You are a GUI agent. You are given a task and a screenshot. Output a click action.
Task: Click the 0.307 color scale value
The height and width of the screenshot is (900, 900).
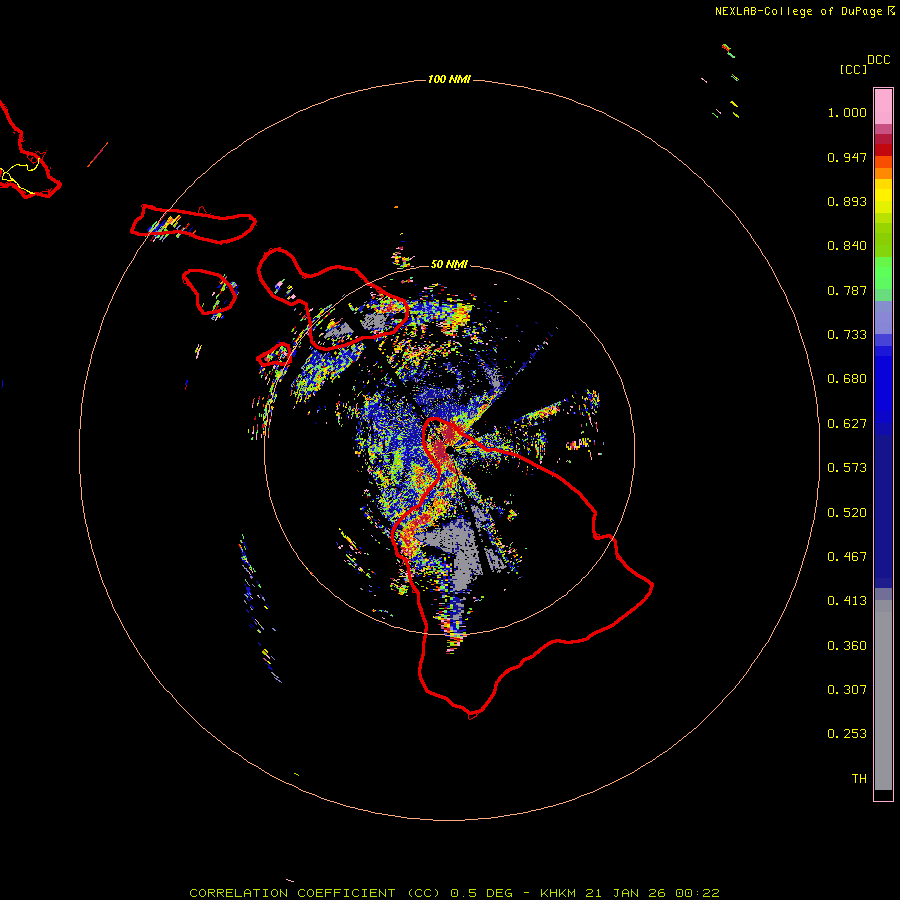click(847, 690)
